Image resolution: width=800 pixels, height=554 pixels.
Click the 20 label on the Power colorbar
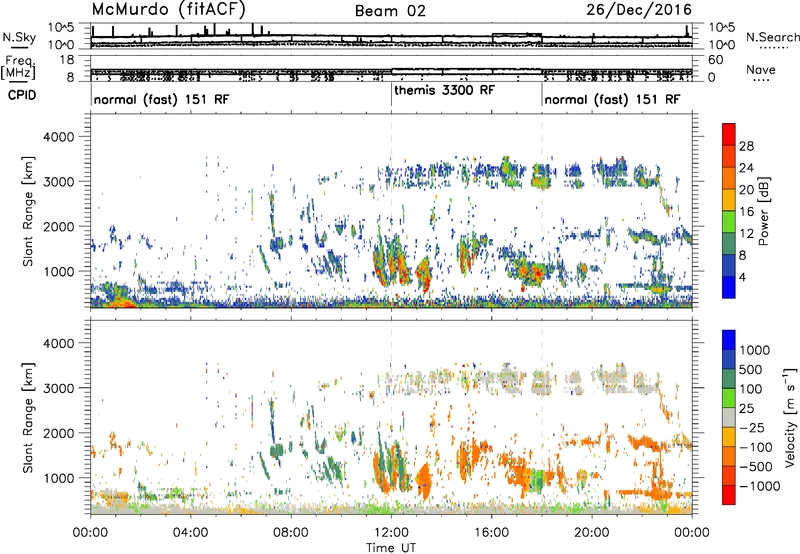(746, 190)
